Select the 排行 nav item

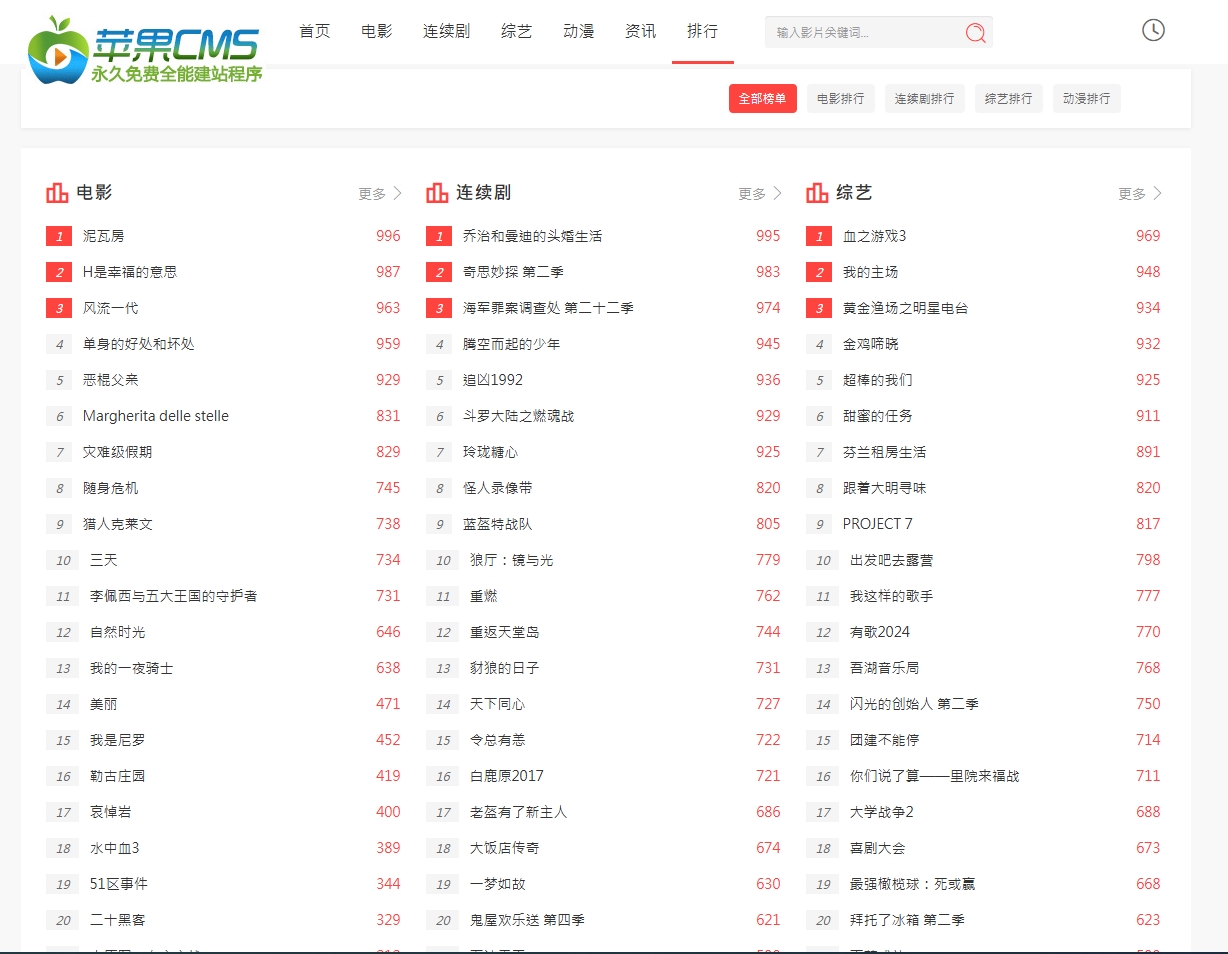[x=702, y=31]
